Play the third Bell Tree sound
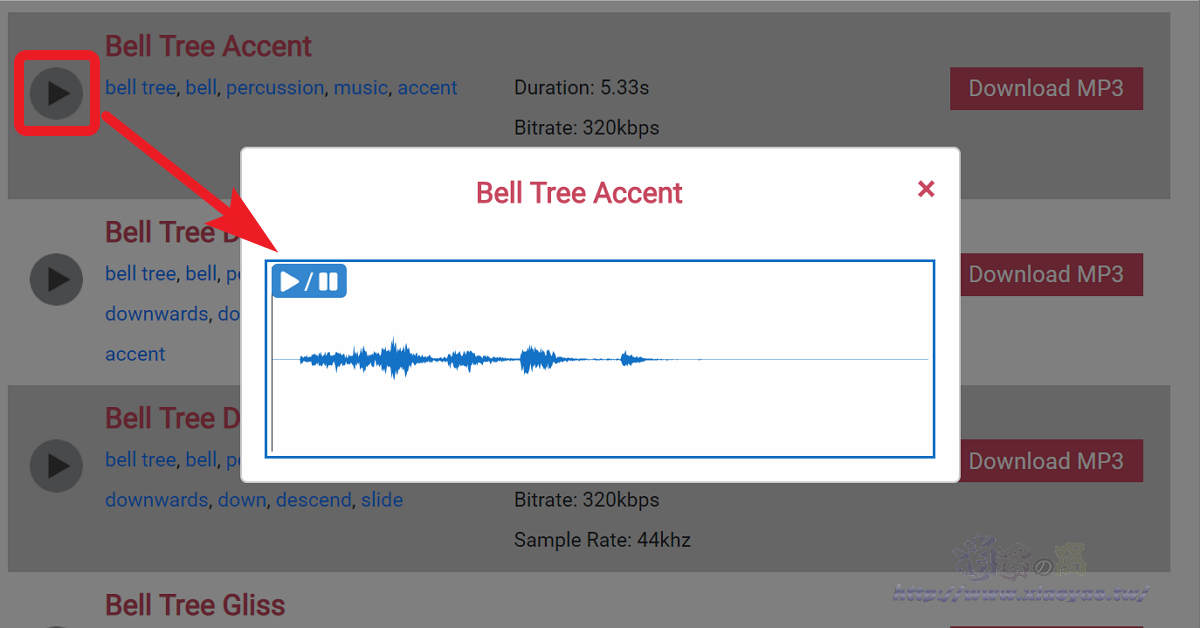1200x628 pixels. coord(56,465)
